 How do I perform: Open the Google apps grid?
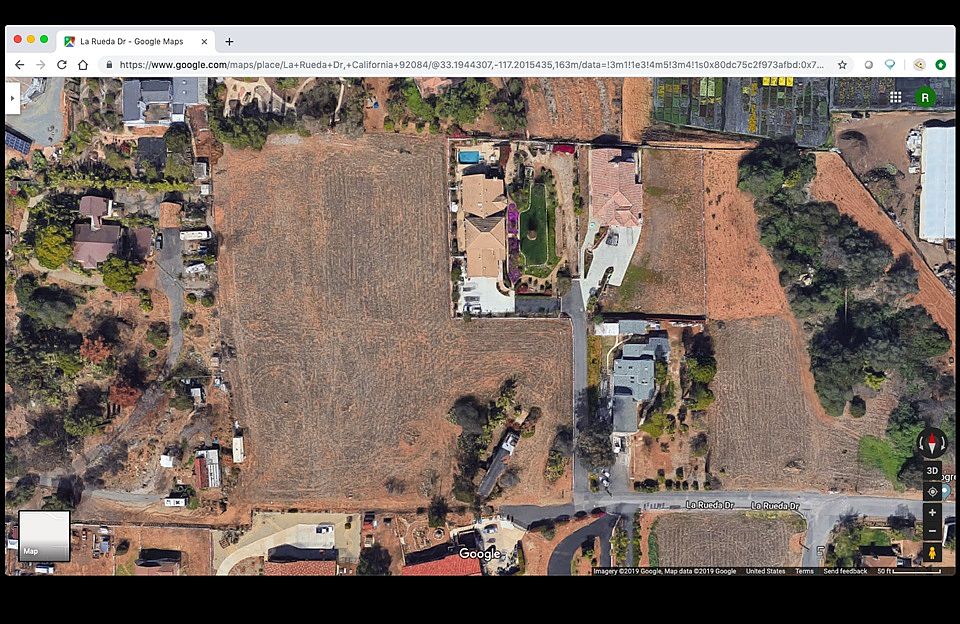click(896, 97)
